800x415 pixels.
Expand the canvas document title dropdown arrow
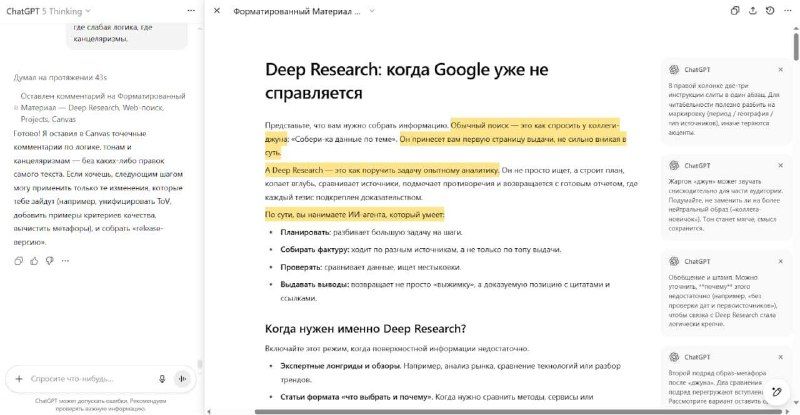372,11
